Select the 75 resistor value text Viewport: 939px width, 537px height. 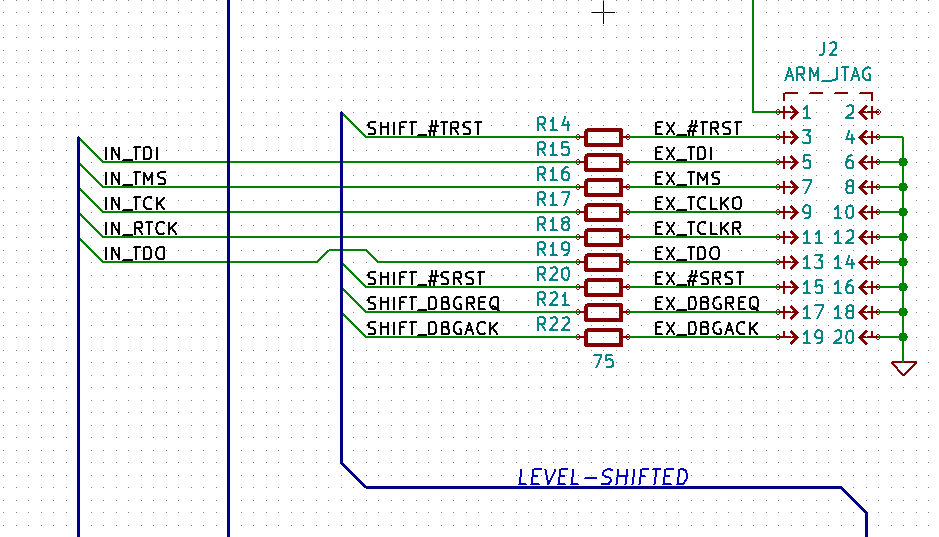604,361
